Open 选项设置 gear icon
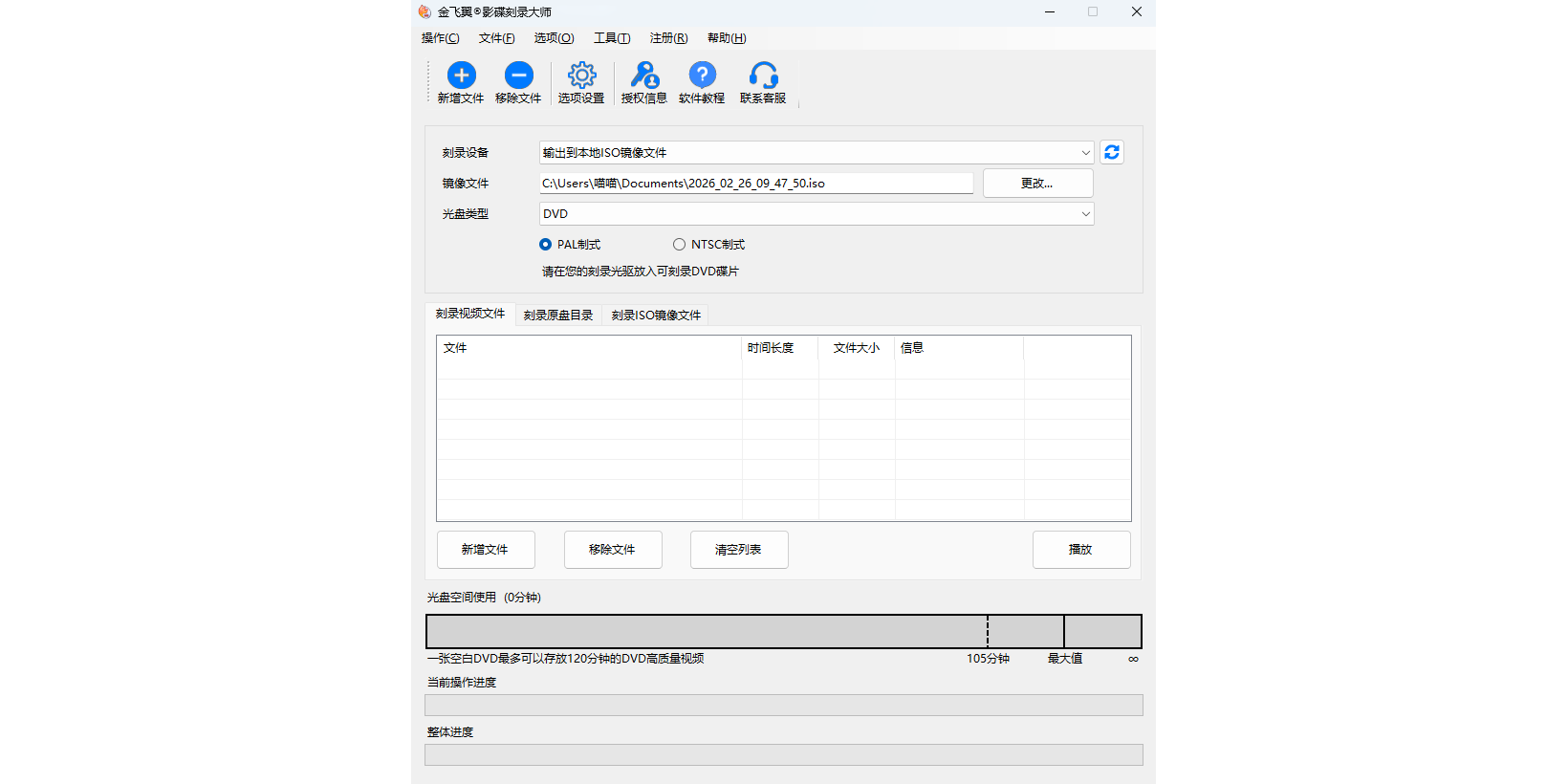The image size is (1568, 784). point(581,76)
